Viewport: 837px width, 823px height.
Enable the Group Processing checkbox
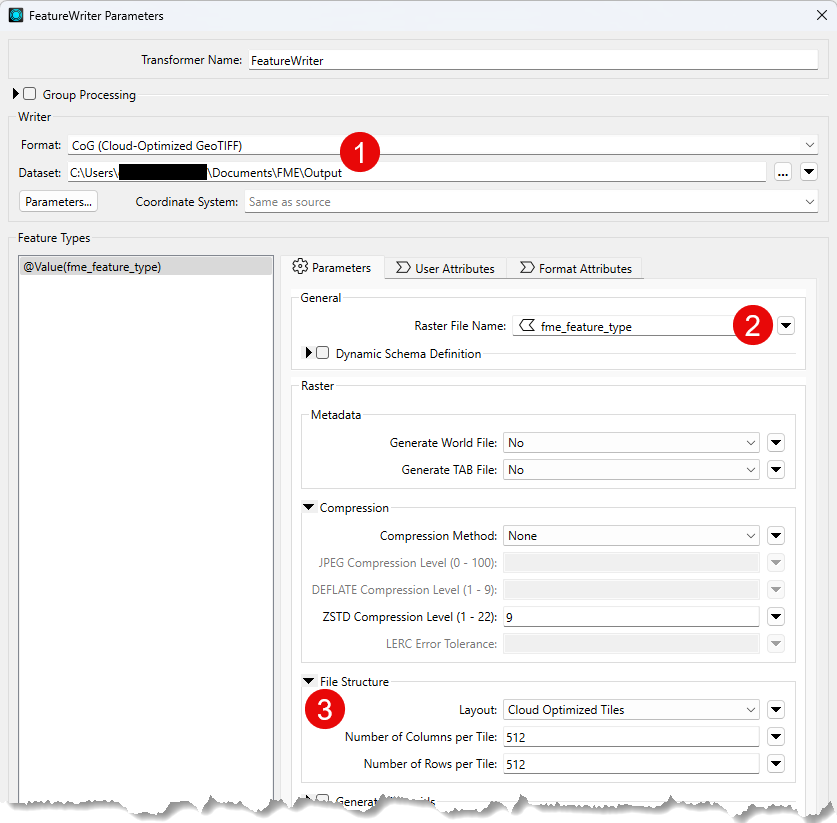point(30,95)
